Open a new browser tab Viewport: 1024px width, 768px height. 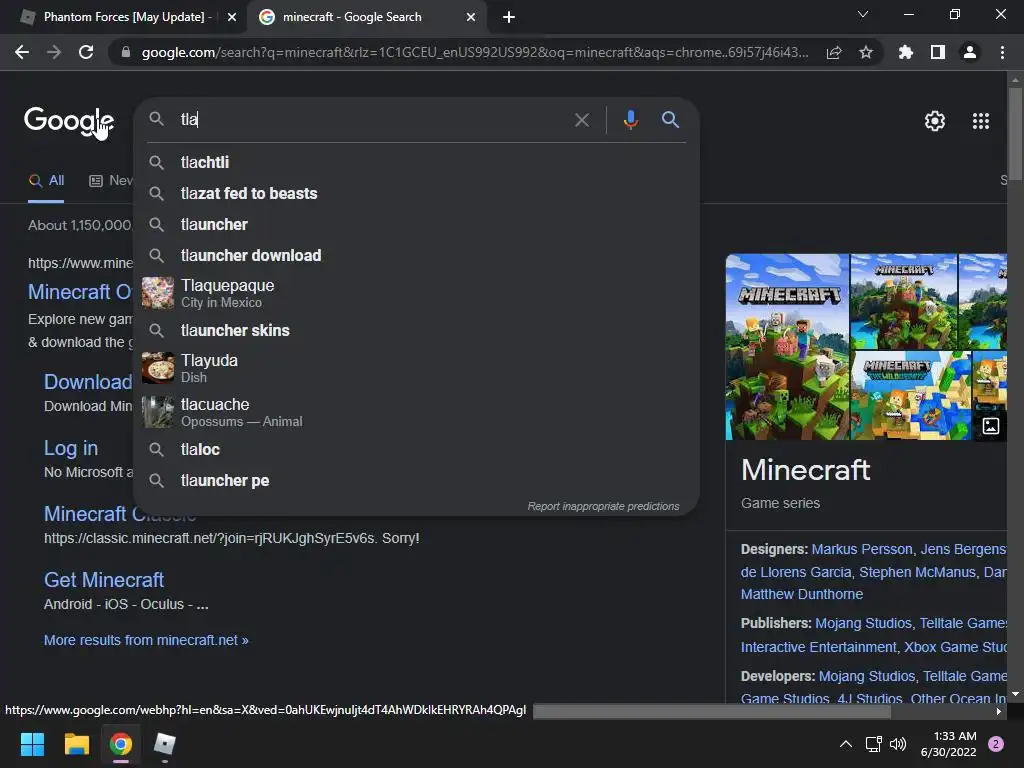coord(509,17)
